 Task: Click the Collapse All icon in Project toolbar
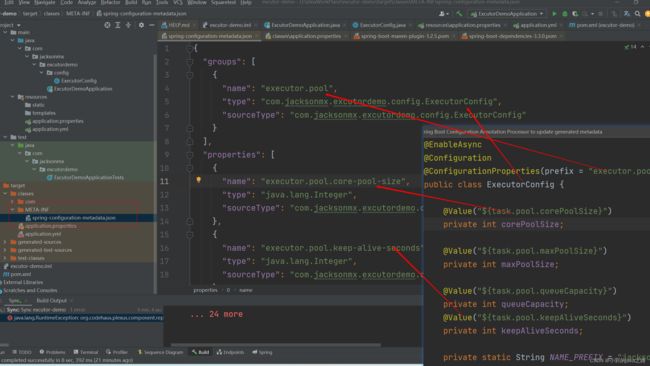pos(128,25)
